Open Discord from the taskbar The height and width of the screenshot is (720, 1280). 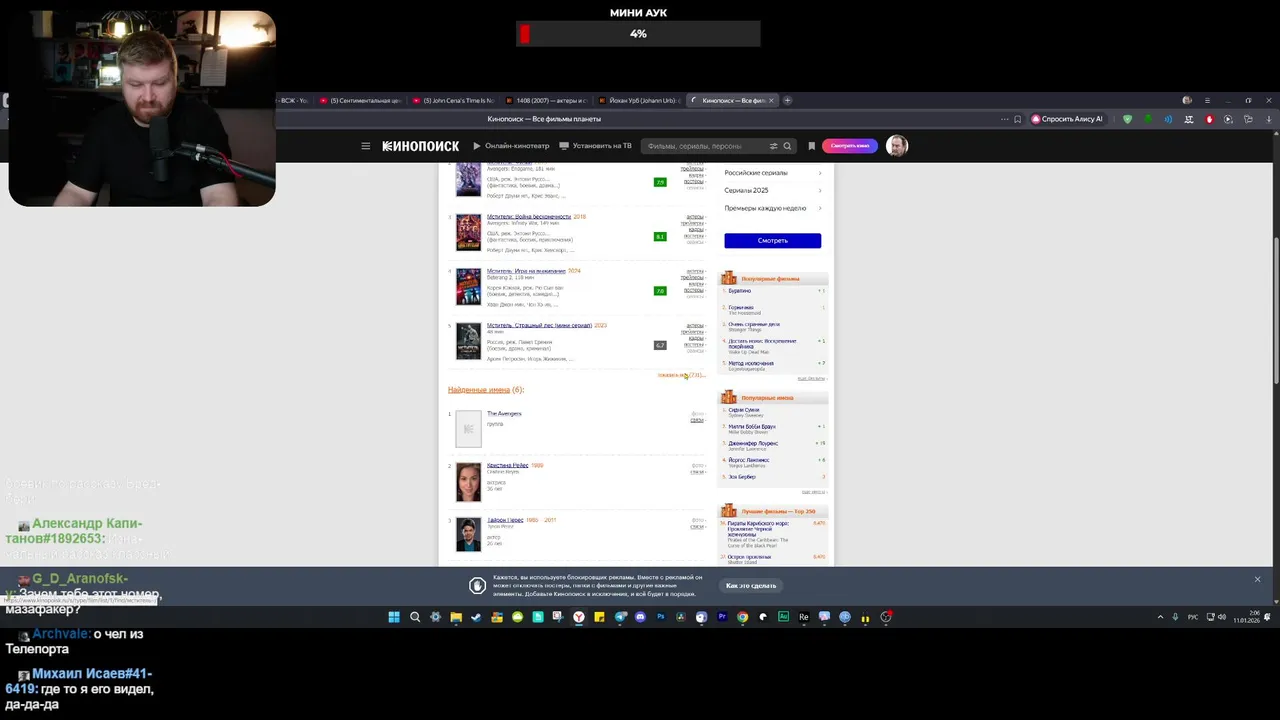pos(640,617)
